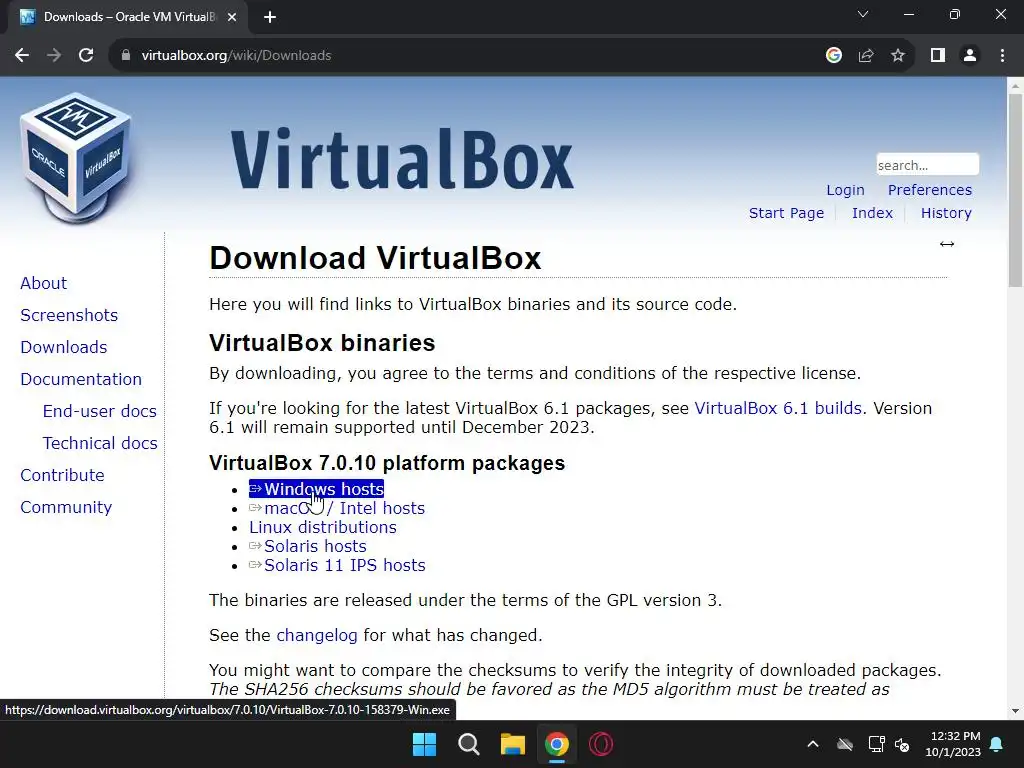The image size is (1024, 768).
Task: Open the clock and date panel
Action: [953, 744]
